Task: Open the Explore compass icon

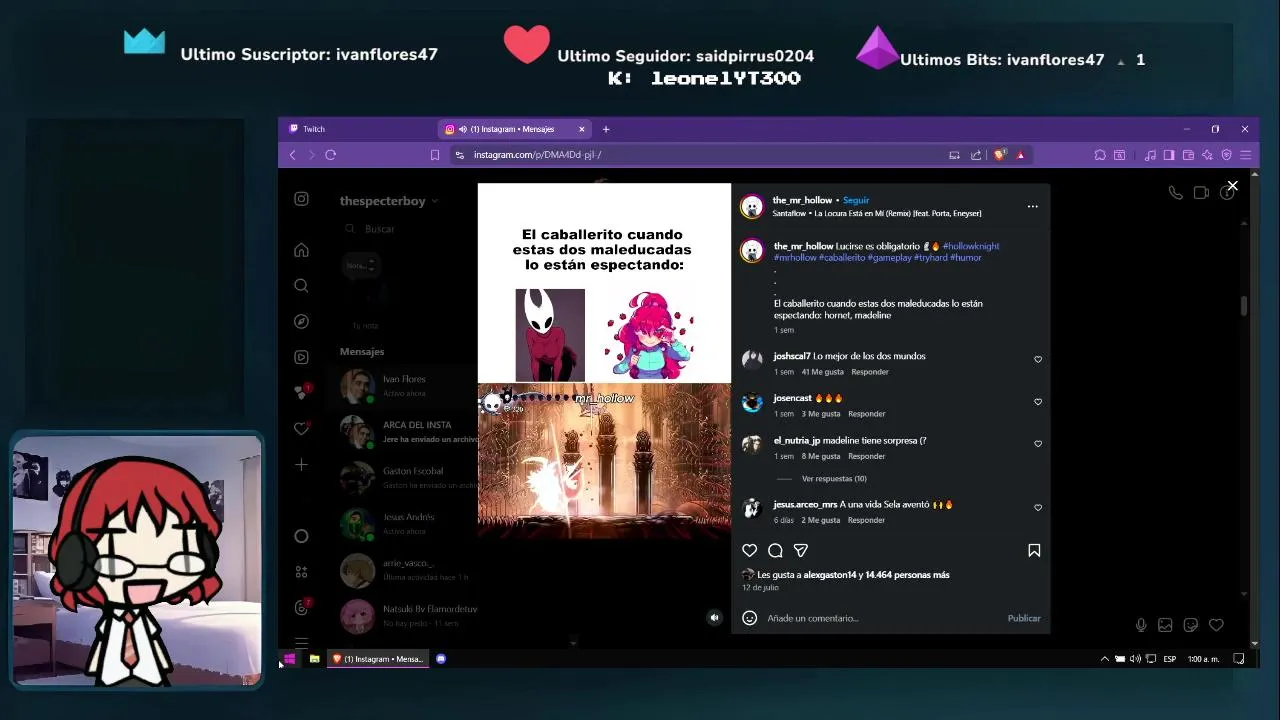Action: pyautogui.click(x=301, y=321)
